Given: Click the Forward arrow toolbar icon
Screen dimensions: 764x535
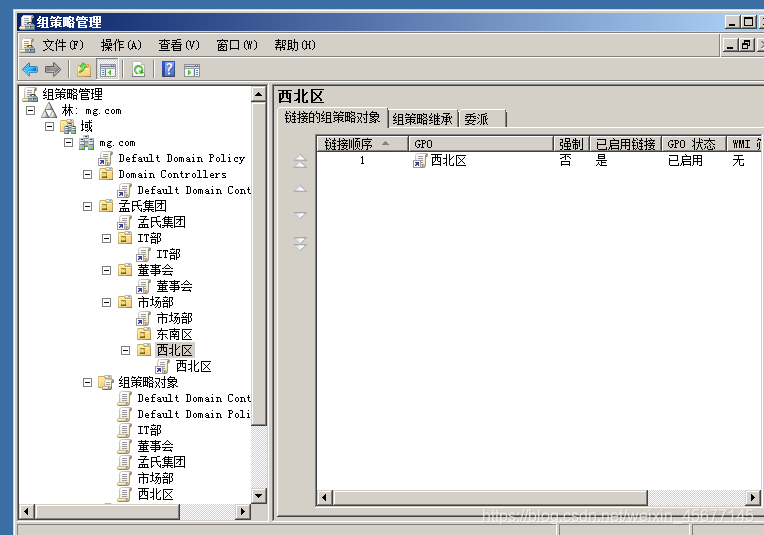Looking at the screenshot, I should coord(53,70).
